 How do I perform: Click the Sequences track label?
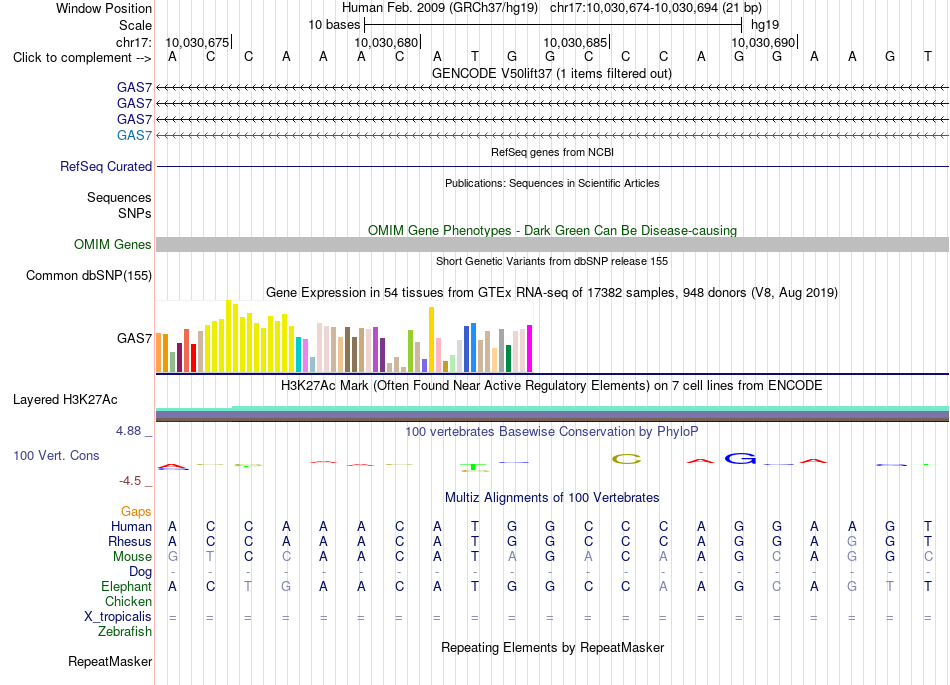coord(119,197)
